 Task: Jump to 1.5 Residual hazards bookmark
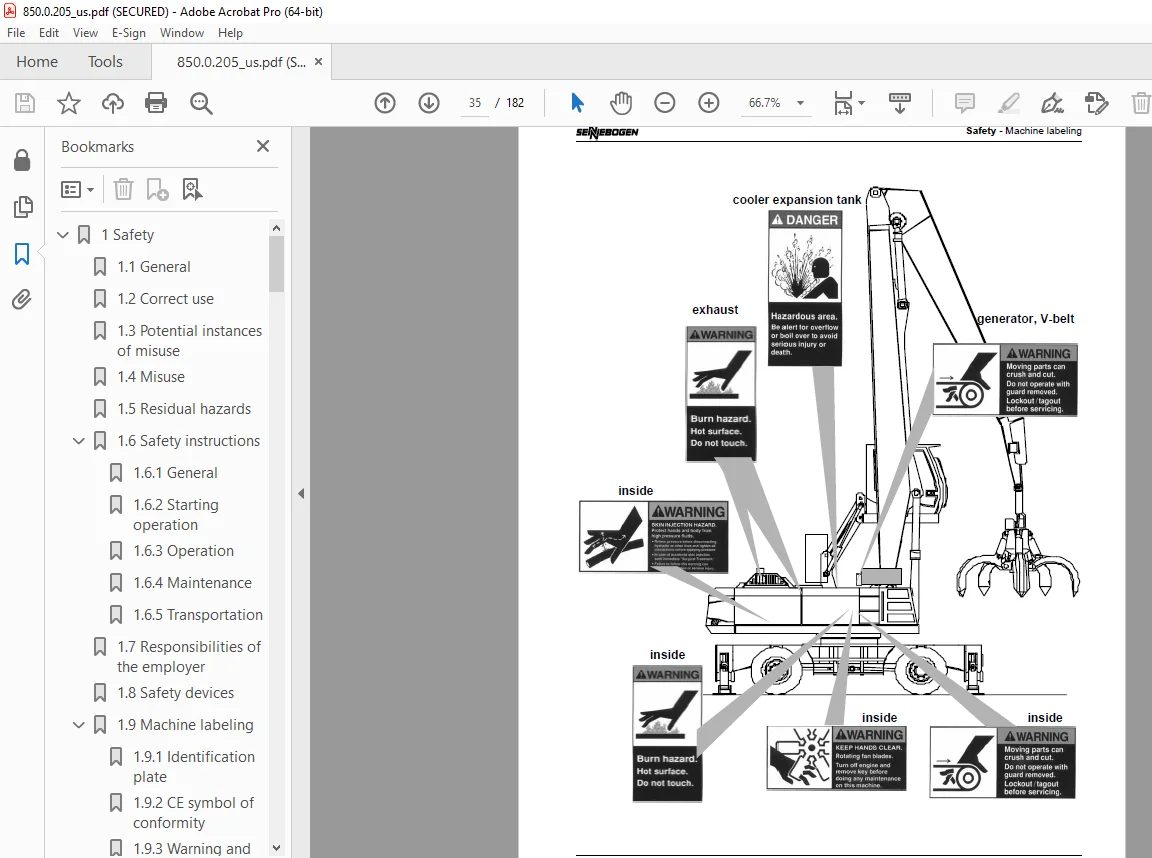(184, 409)
